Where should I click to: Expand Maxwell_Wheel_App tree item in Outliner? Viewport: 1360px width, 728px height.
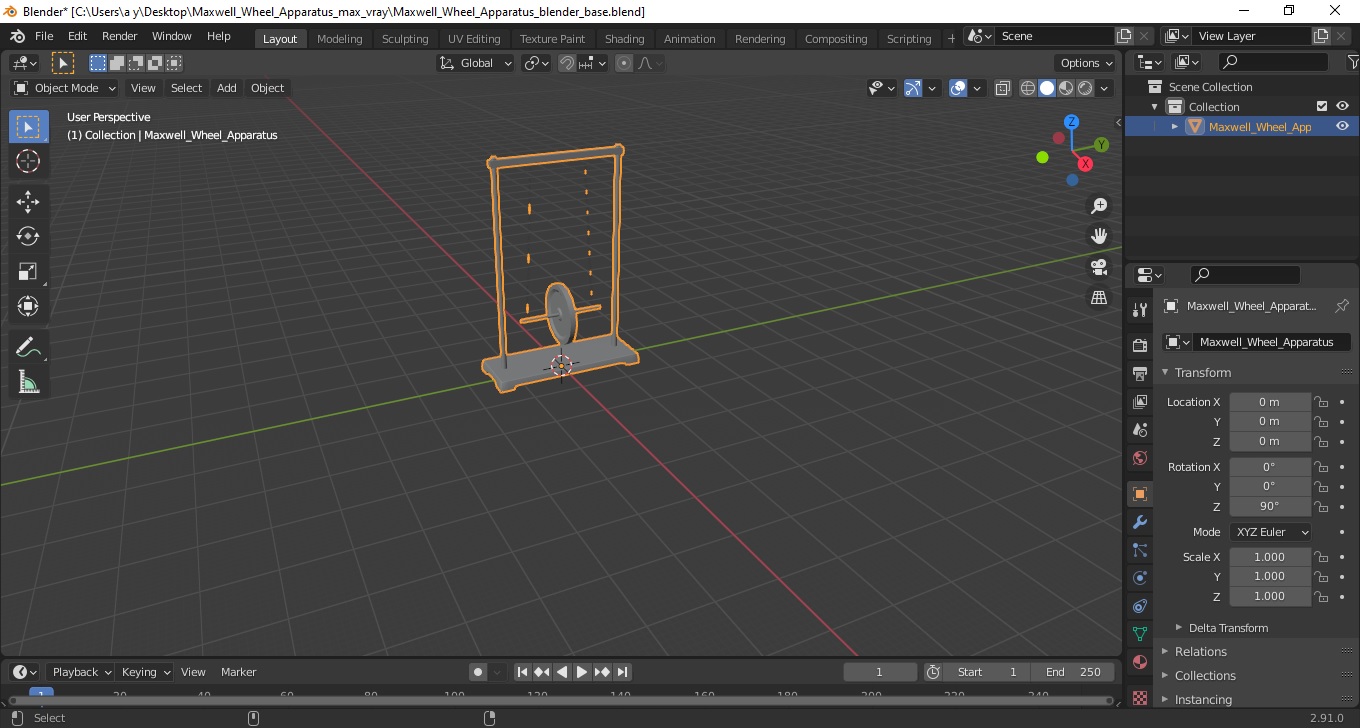[x=1175, y=127]
